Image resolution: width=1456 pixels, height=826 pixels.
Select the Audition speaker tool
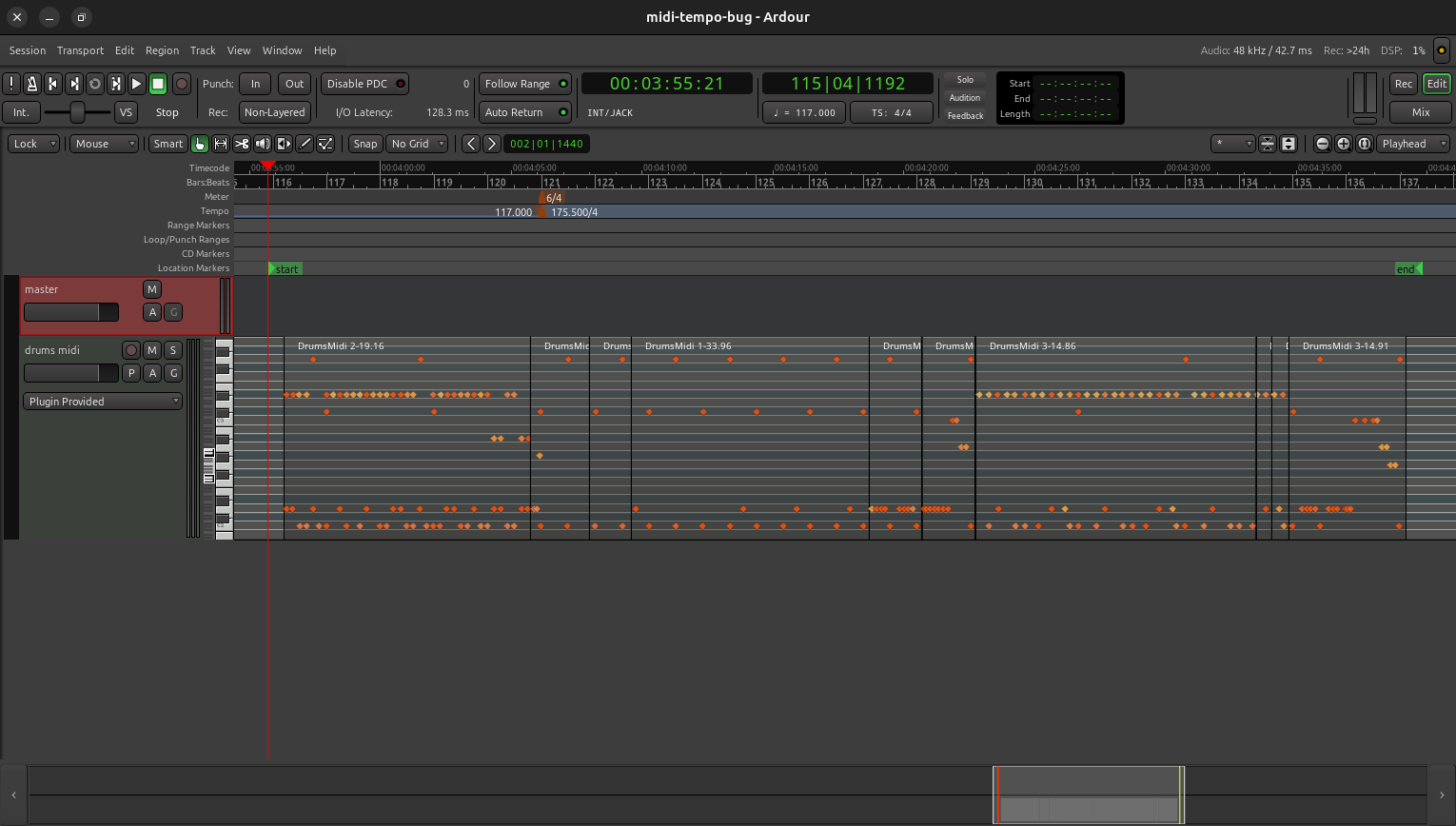pos(263,144)
